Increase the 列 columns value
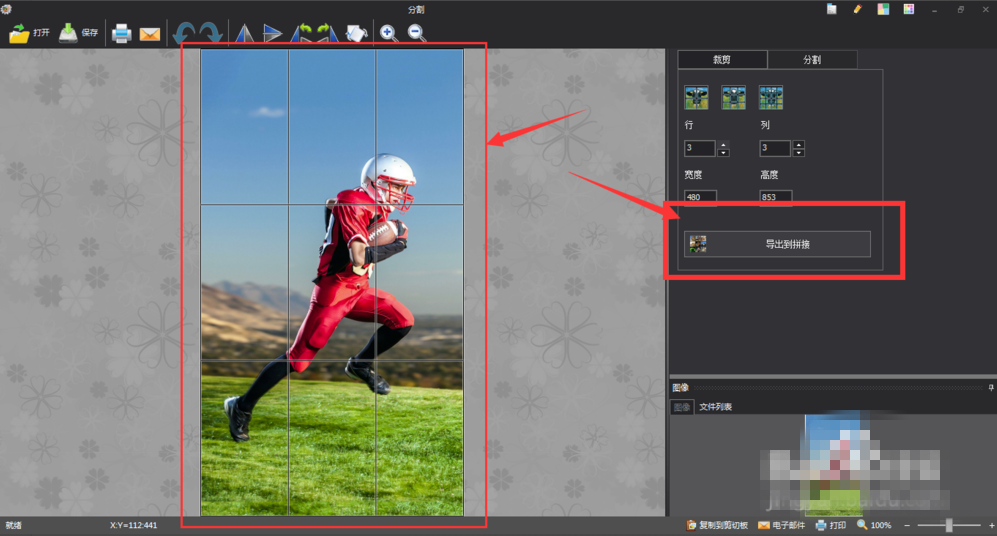The width and height of the screenshot is (997, 536). click(799, 144)
